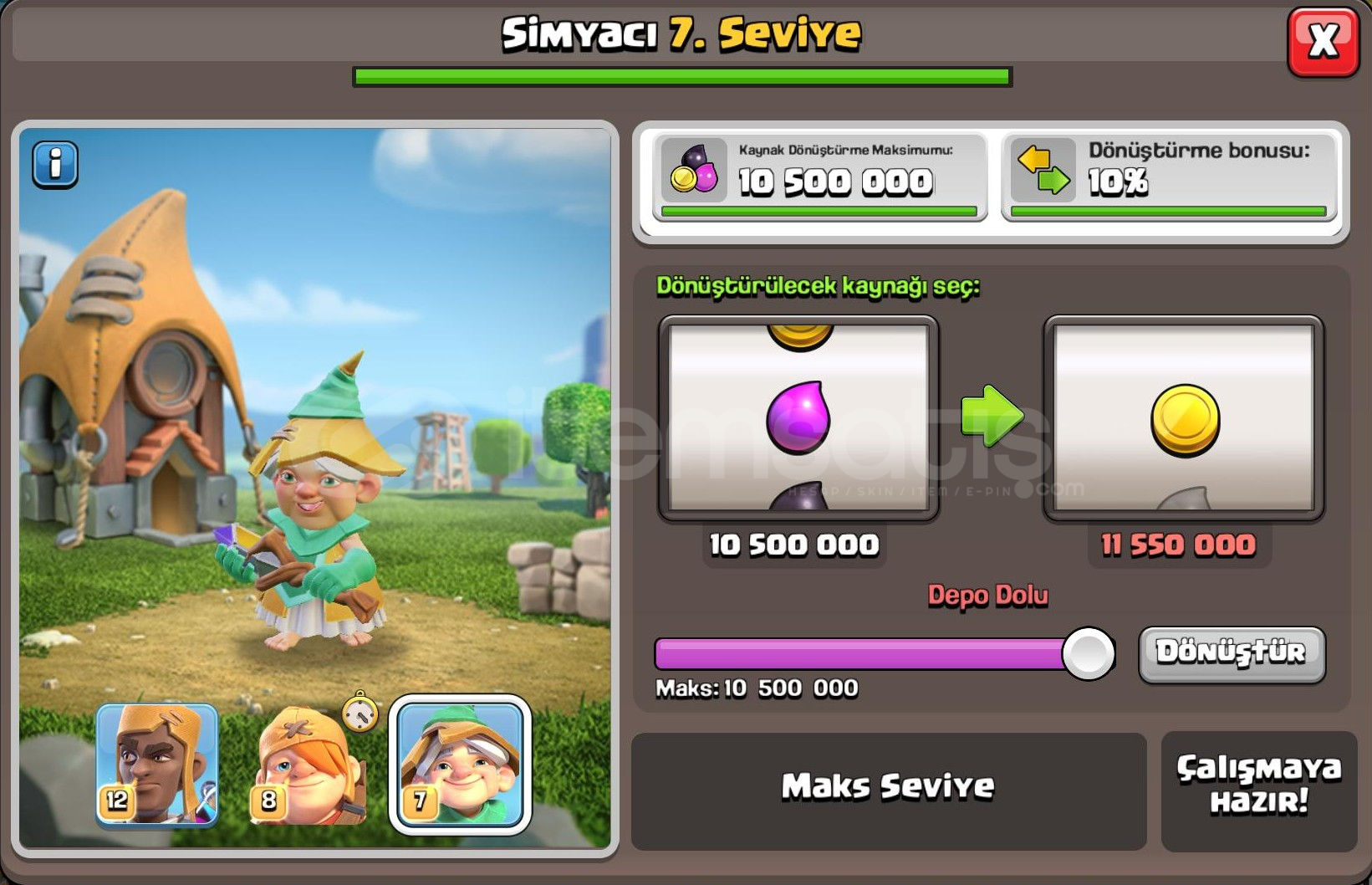This screenshot has width=1372, height=885.
Task: Select the level 8 Lab Assistant portrait
Action: click(x=308, y=765)
